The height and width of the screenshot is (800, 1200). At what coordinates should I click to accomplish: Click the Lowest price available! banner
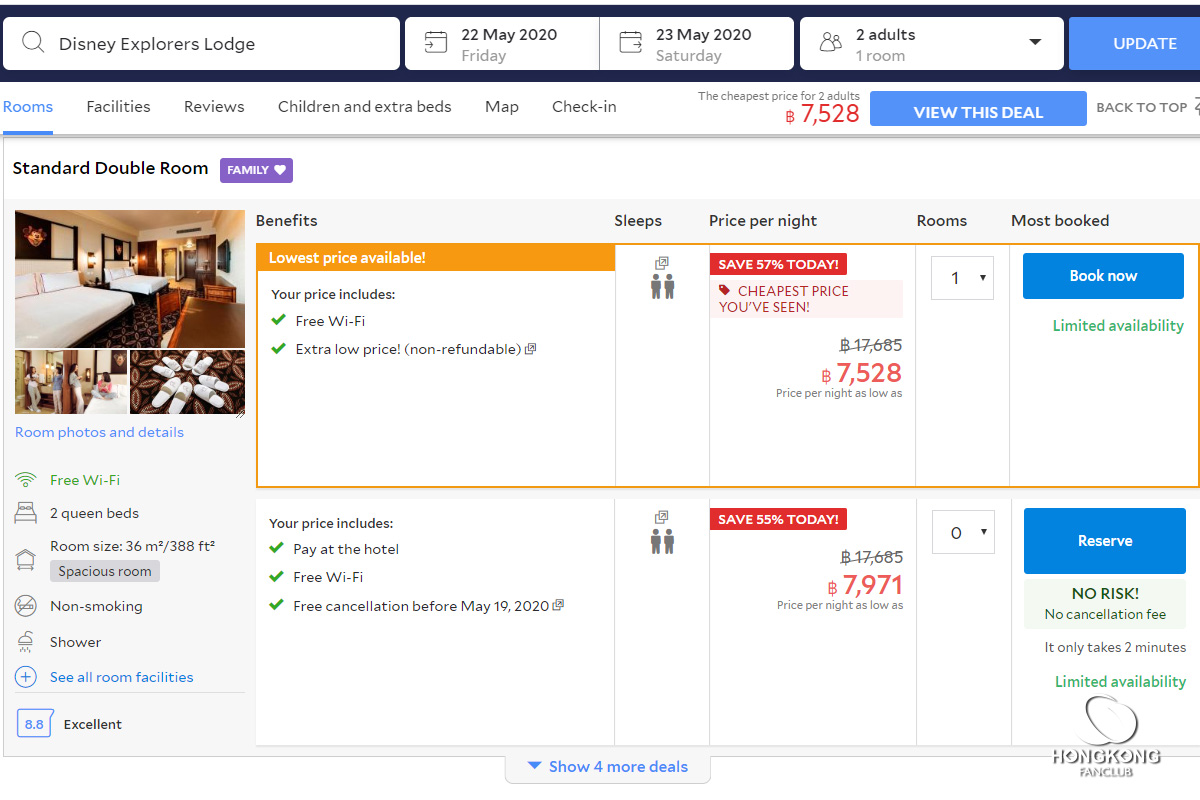click(x=436, y=257)
